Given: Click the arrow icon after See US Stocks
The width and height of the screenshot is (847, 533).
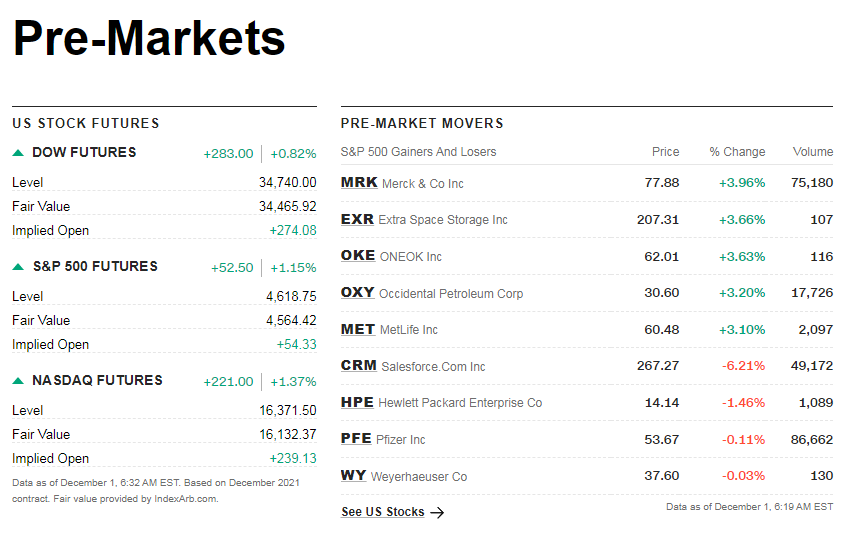Looking at the screenshot, I should tap(437, 513).
